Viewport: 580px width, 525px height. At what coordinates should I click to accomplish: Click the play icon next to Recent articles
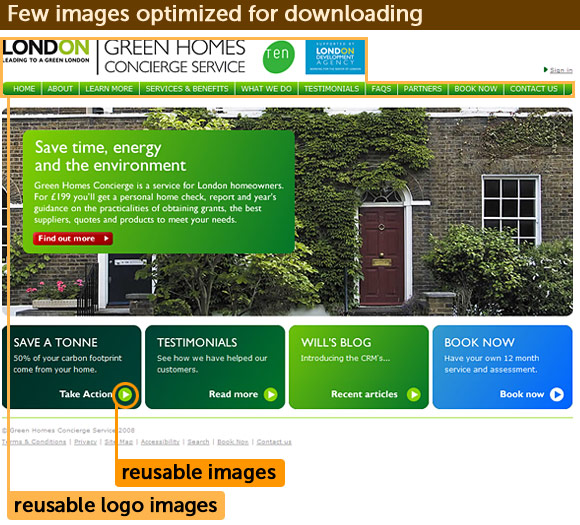[x=414, y=394]
